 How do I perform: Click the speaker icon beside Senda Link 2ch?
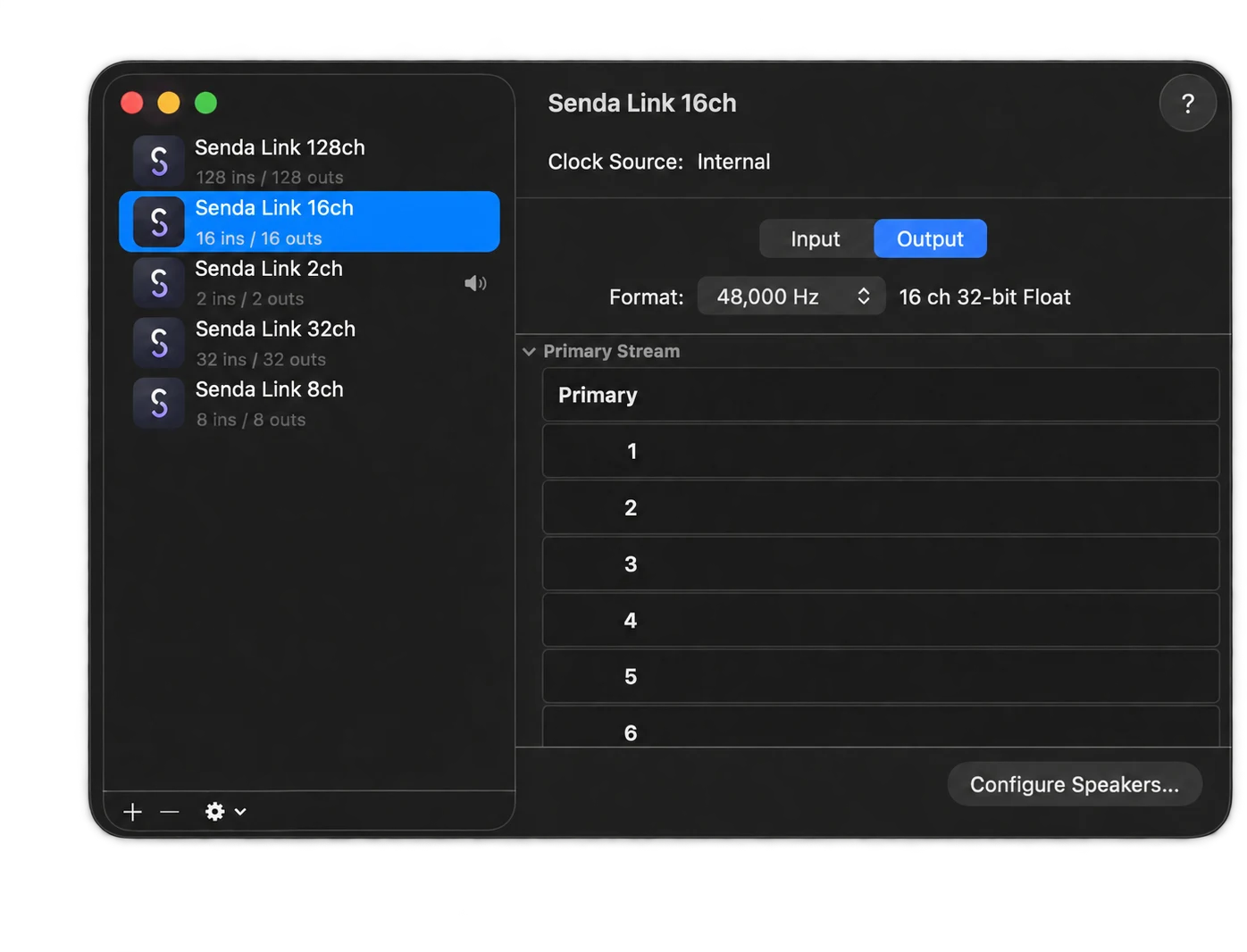tap(475, 283)
